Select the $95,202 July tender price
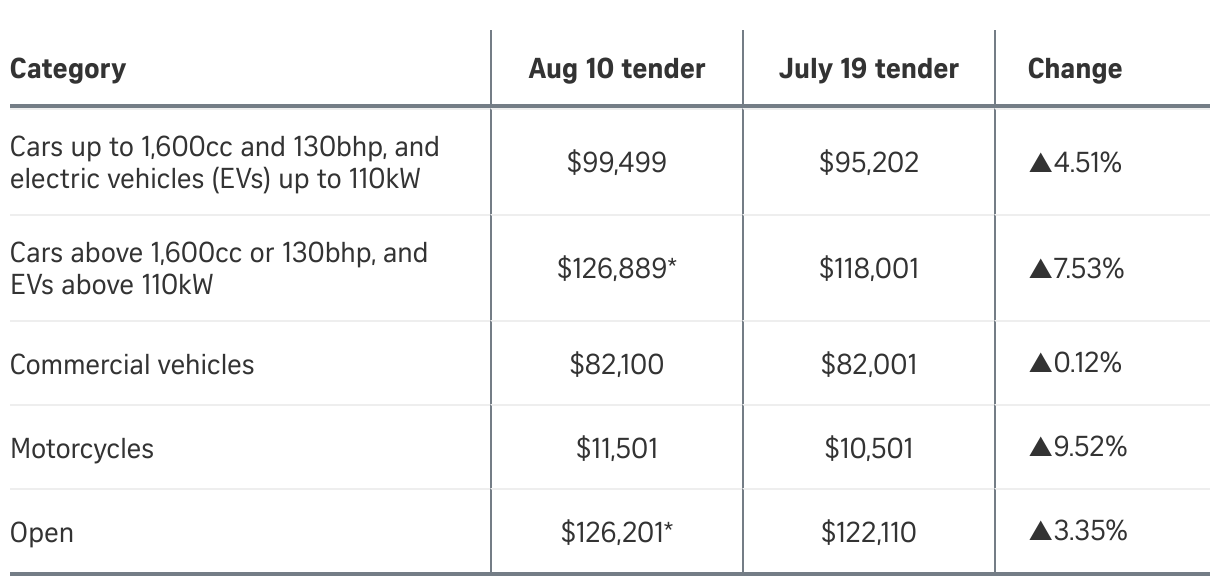The height and width of the screenshot is (586, 1220). point(869,163)
